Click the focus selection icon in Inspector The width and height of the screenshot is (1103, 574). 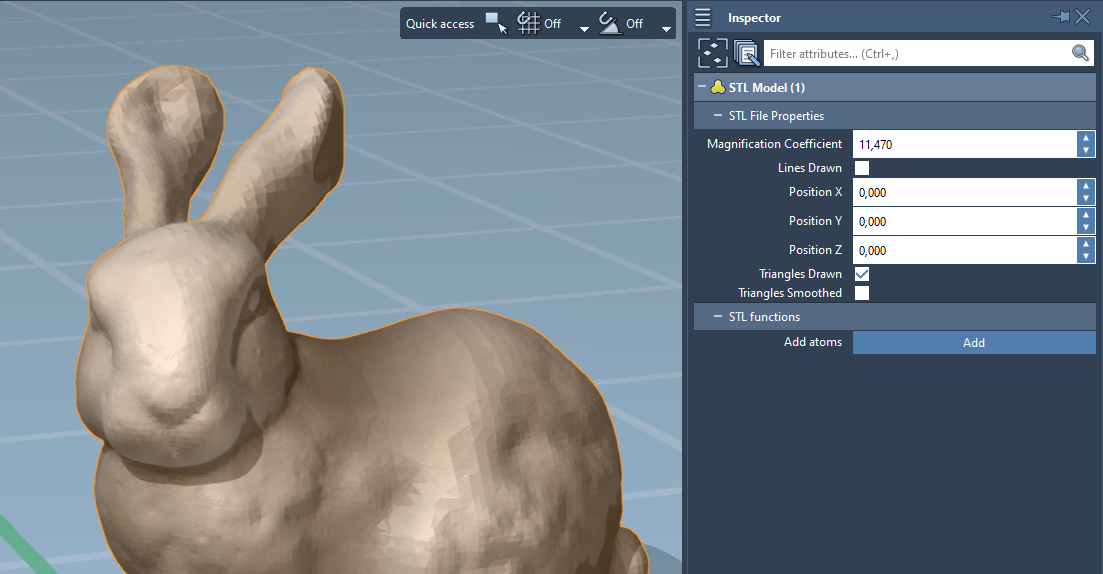click(x=713, y=53)
